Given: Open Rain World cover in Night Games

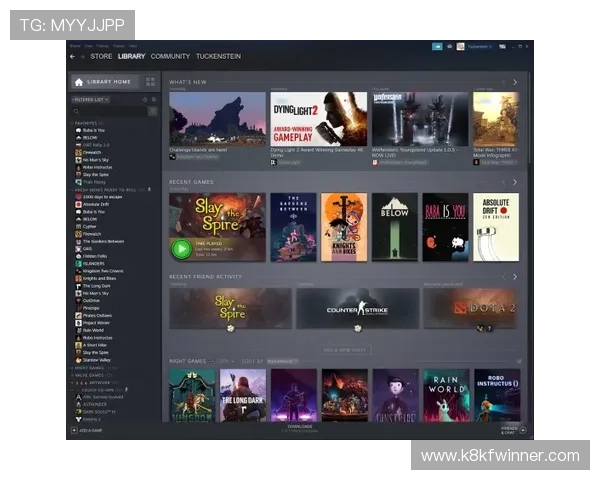Looking at the screenshot, I should coord(446,396).
